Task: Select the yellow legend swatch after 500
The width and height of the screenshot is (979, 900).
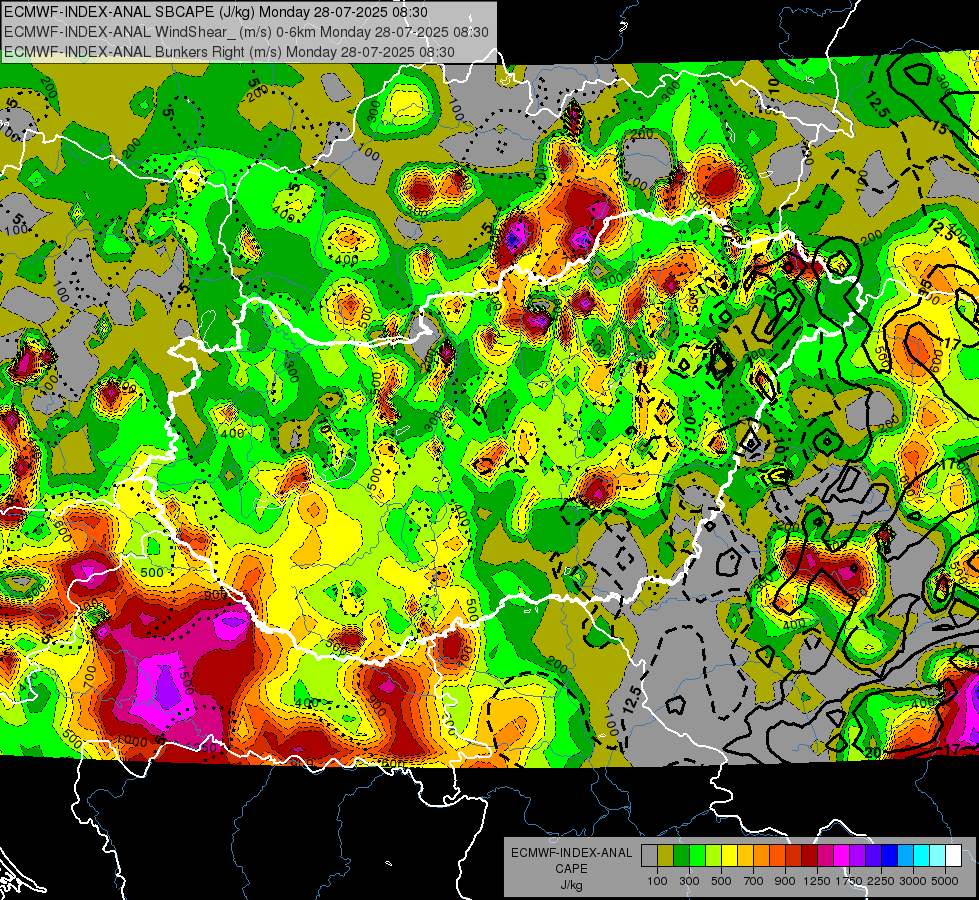Action: (x=730, y=856)
